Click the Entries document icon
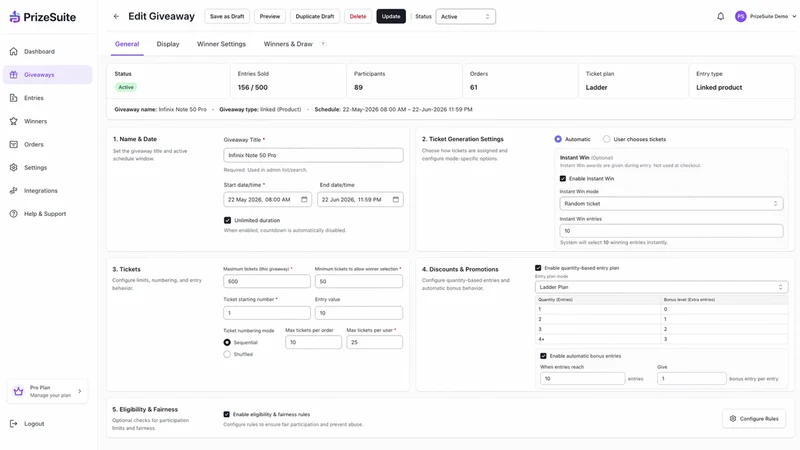The image size is (800, 450). 14,97
